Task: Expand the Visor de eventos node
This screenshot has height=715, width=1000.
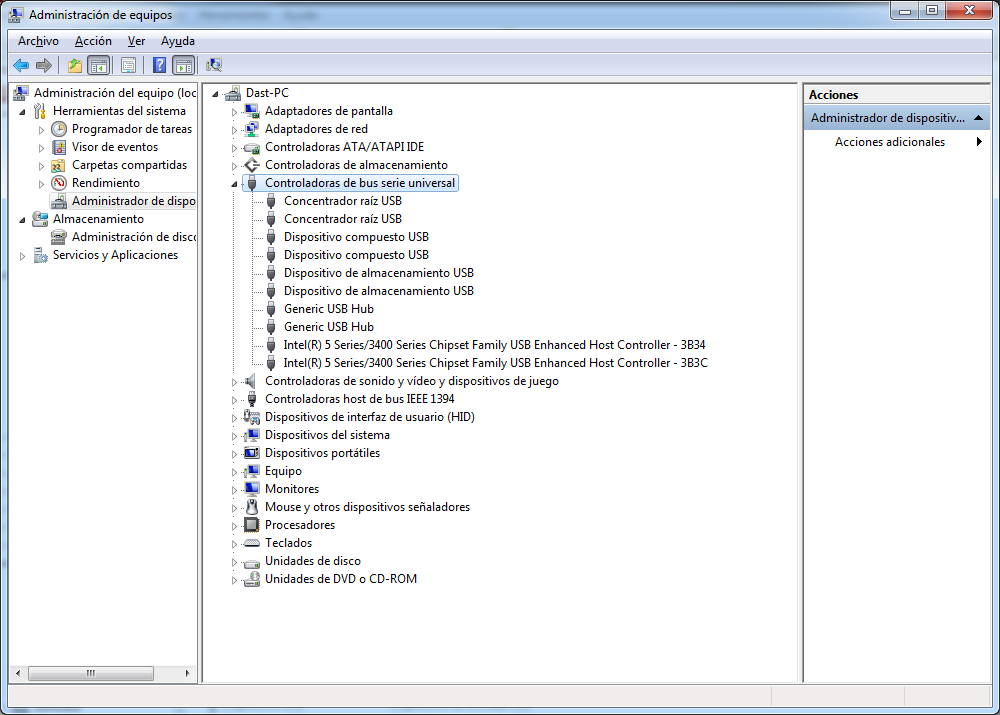Action: coord(41,148)
